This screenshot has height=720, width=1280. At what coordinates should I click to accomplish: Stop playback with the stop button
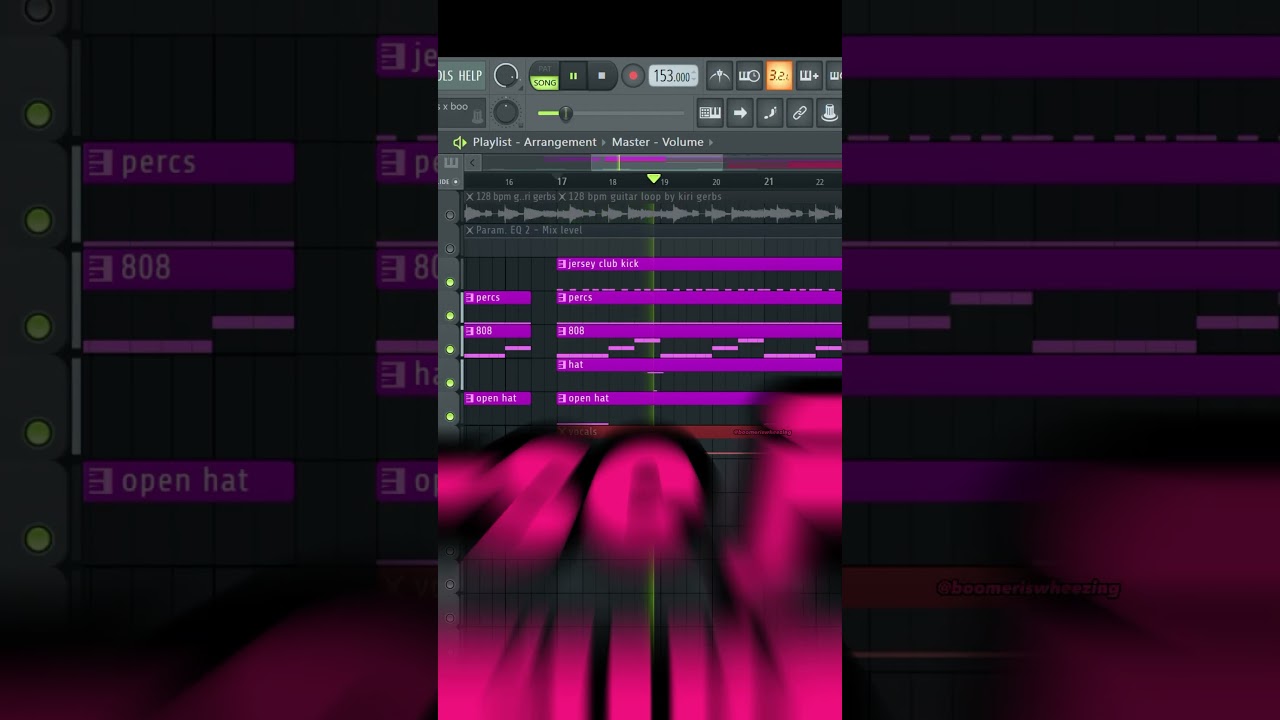point(601,76)
